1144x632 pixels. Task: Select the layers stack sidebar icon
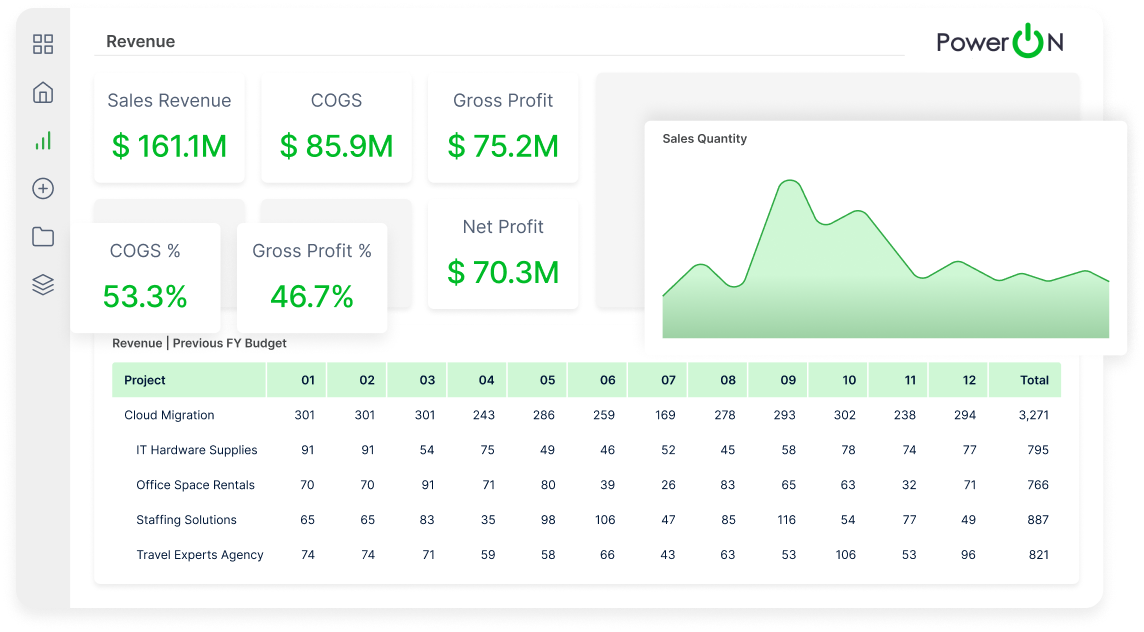(43, 285)
